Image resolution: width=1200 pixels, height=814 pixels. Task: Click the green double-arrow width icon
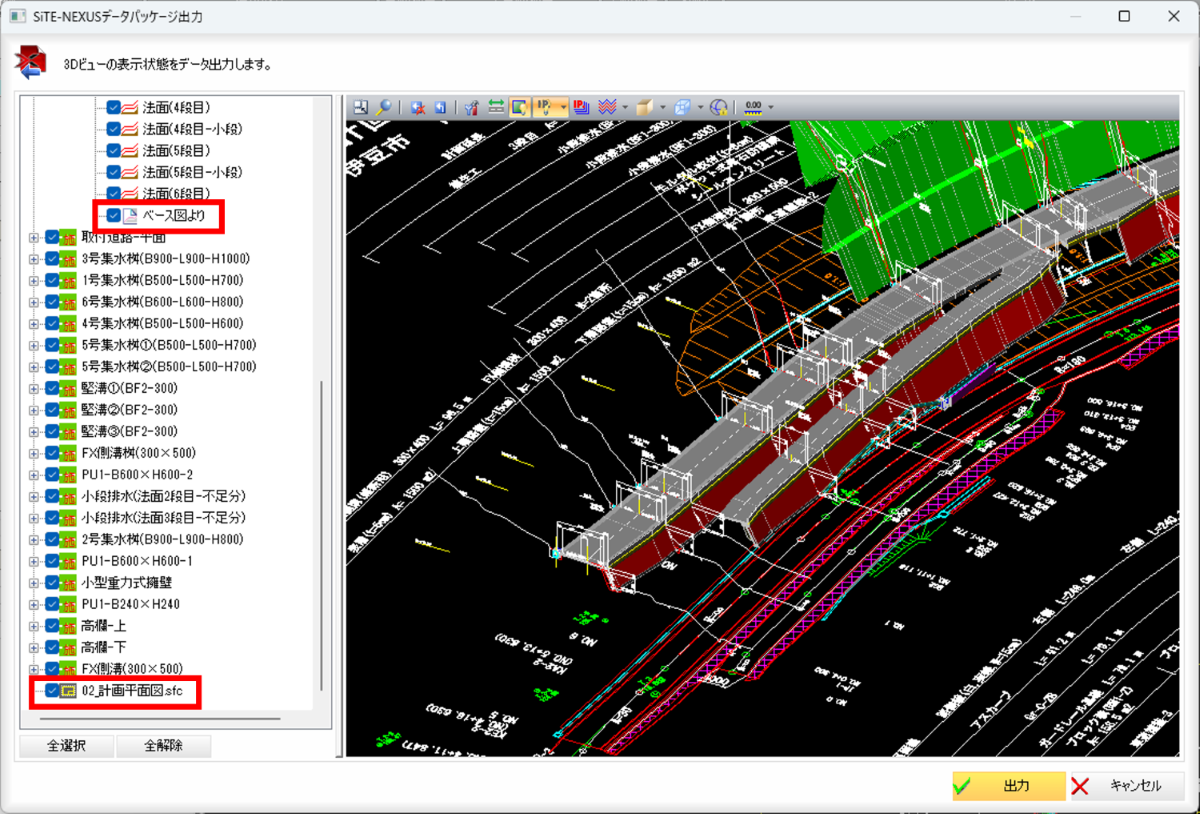point(496,107)
